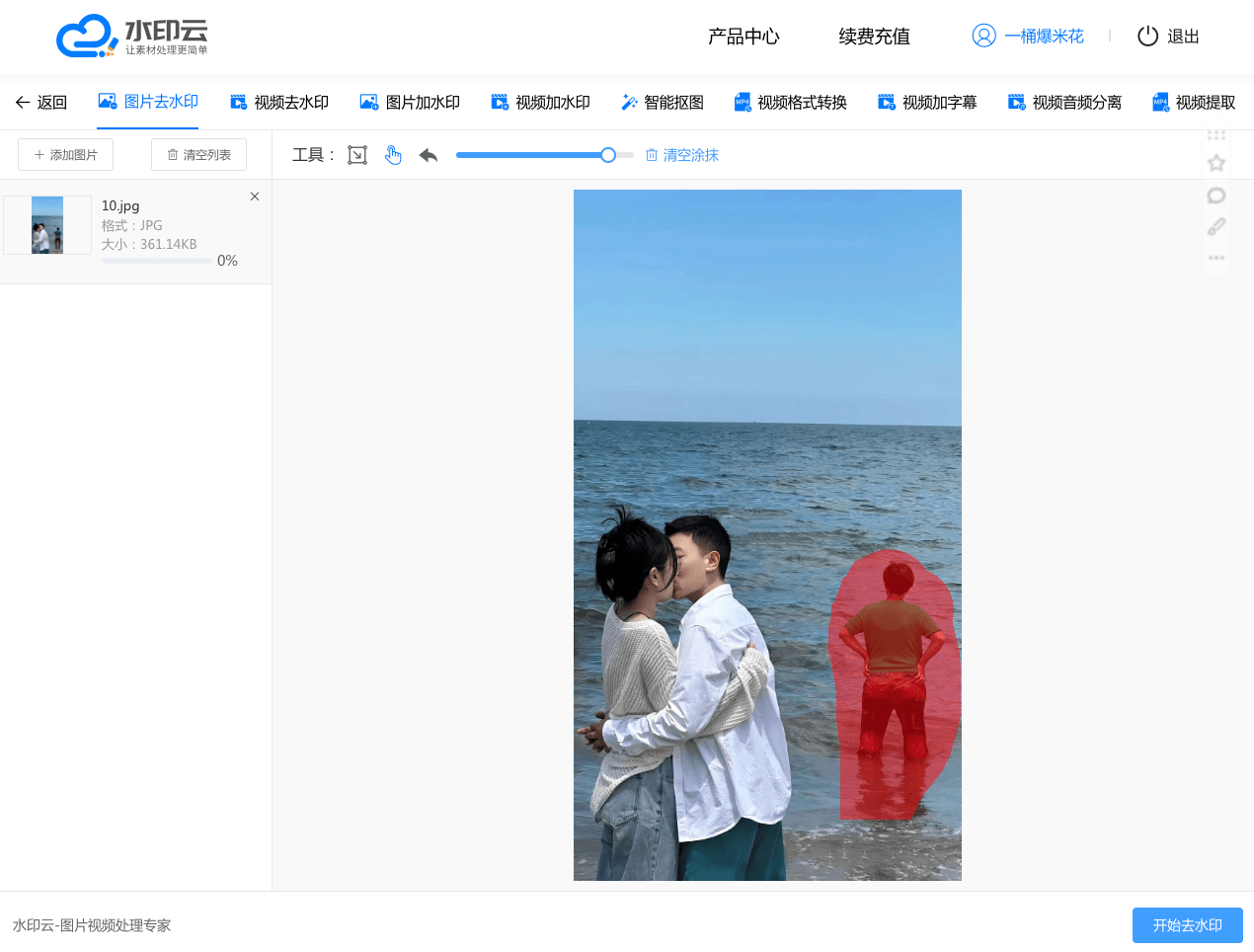Open 视频加字幕 tab
The height and width of the screenshot is (952, 1254).
927,103
